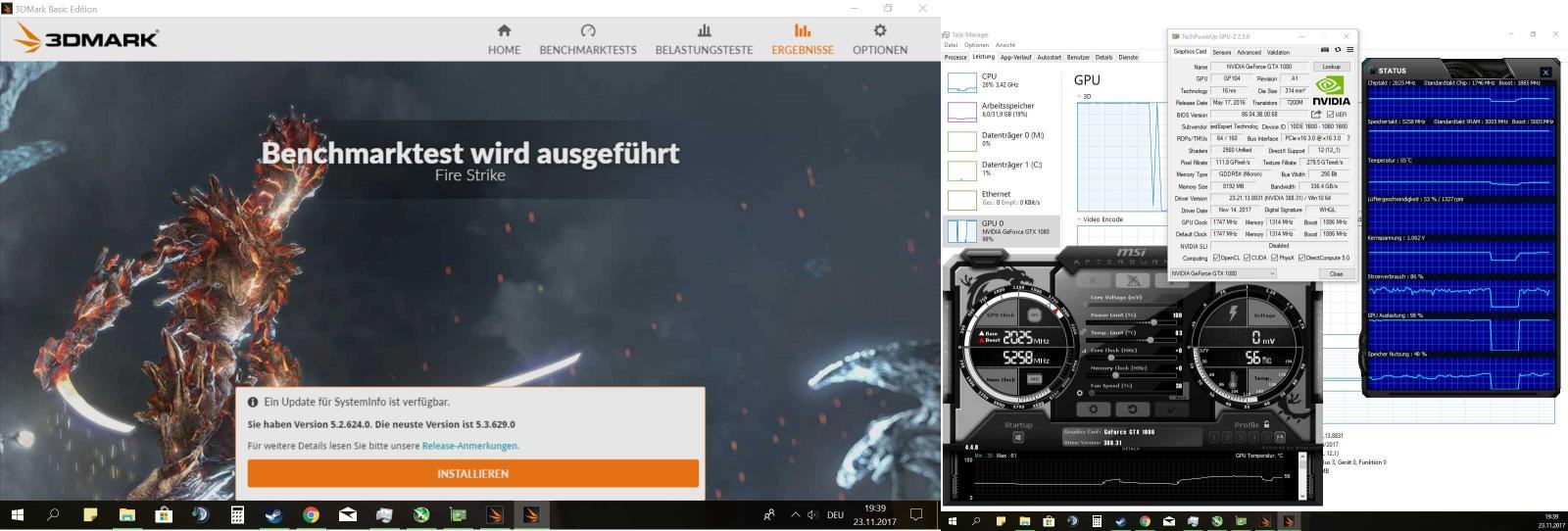Open the Datei menu in Task Manager
This screenshot has height=531, width=1568.
pos(951,45)
